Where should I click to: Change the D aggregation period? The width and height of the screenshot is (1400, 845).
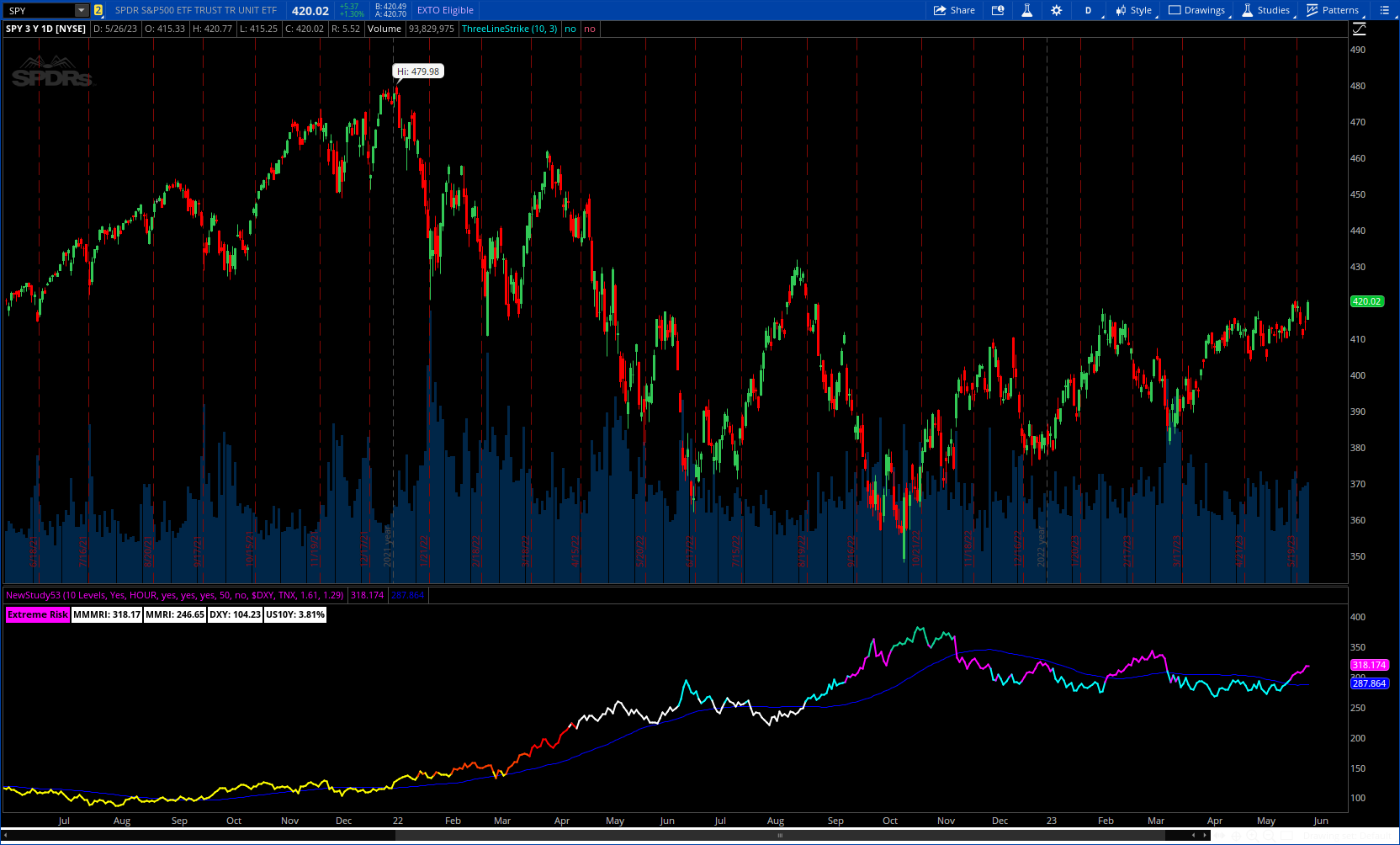coord(1088,10)
